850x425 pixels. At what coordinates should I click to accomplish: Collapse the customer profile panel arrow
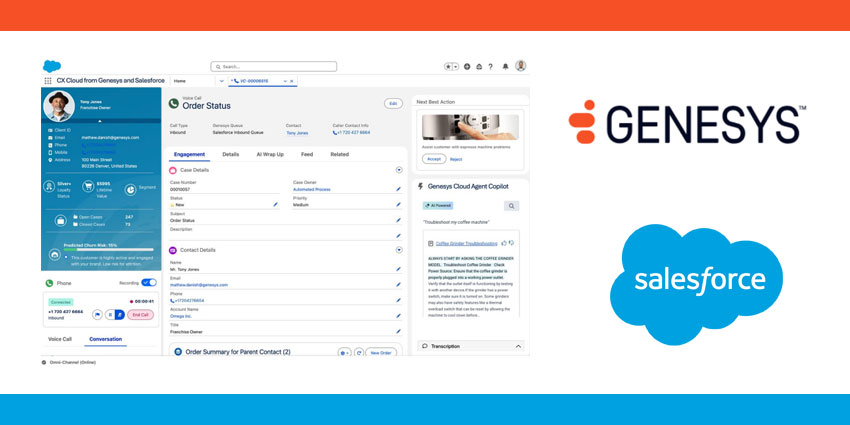click(x=99, y=121)
